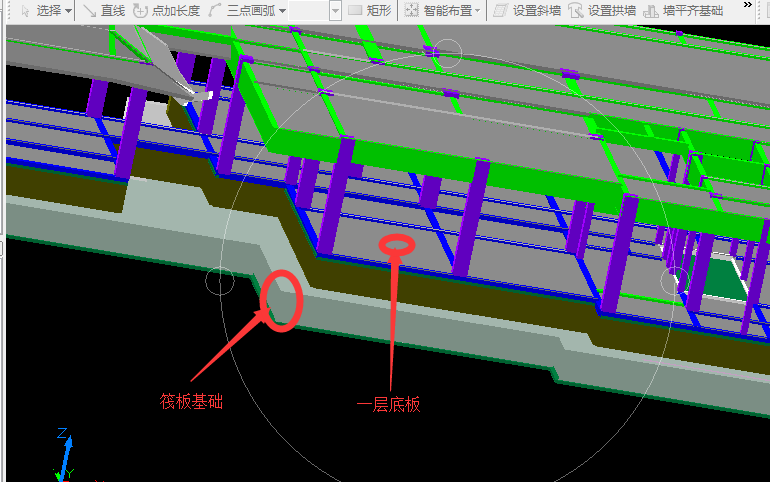Click the 设置拱墙 tool
The image size is (770, 482).
[602, 10]
